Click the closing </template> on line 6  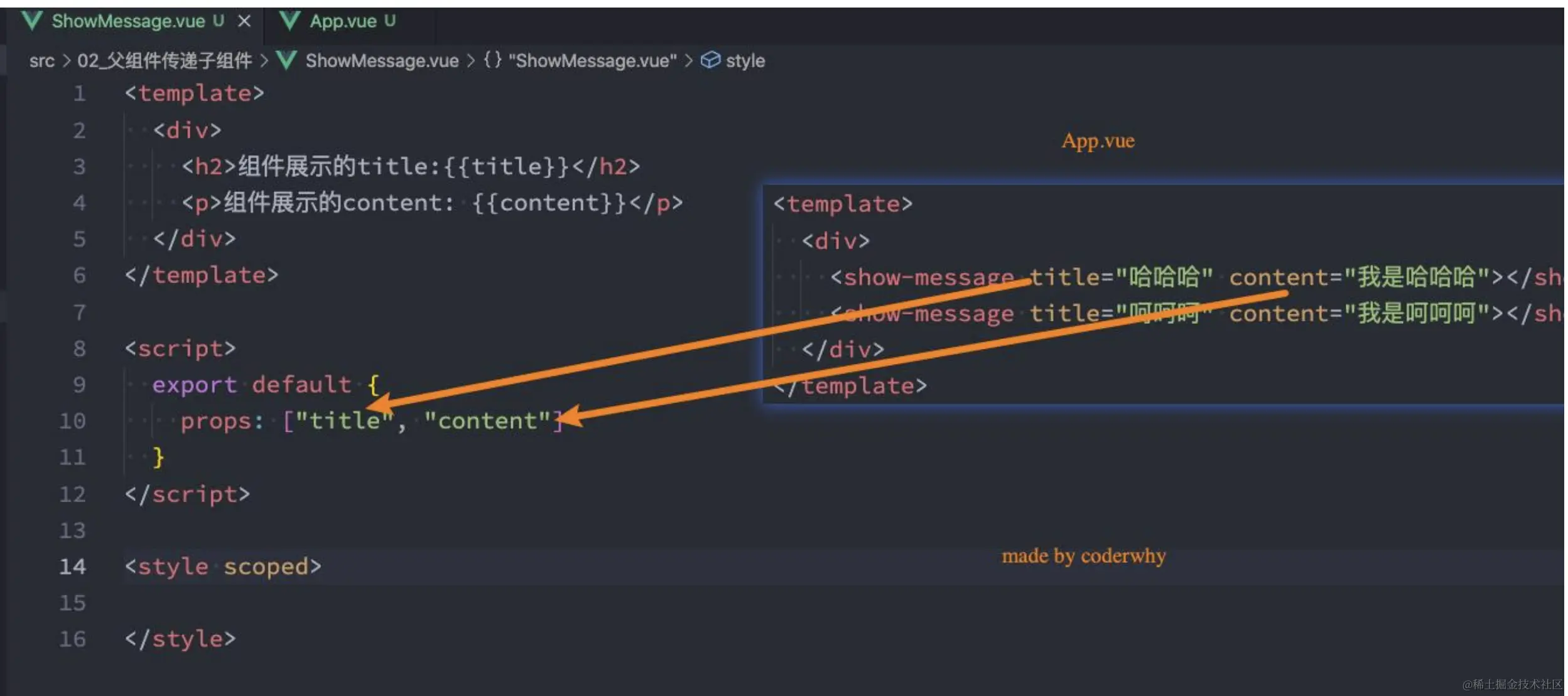click(202, 276)
